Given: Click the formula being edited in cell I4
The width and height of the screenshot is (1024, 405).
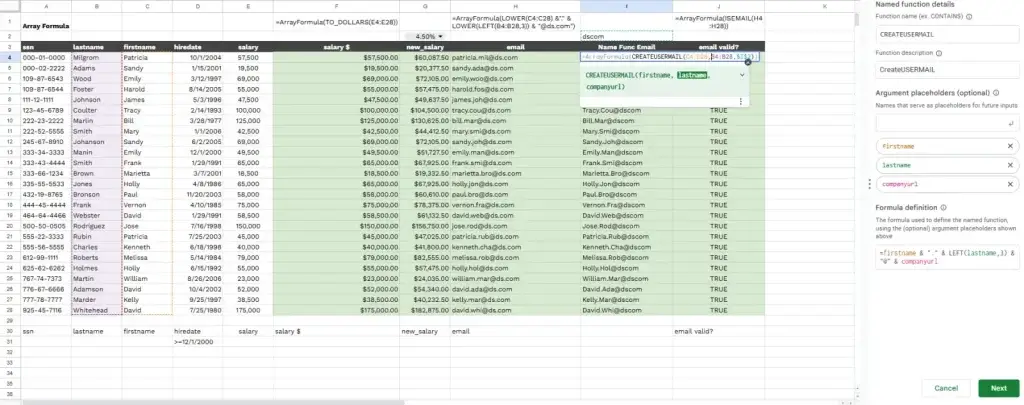Looking at the screenshot, I should (x=669, y=57).
